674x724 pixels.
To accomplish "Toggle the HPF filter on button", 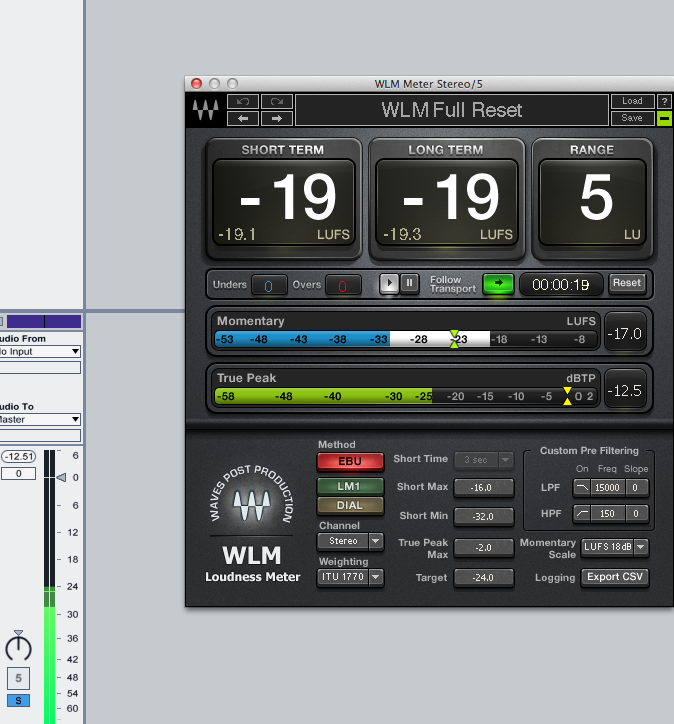I will click(x=582, y=513).
